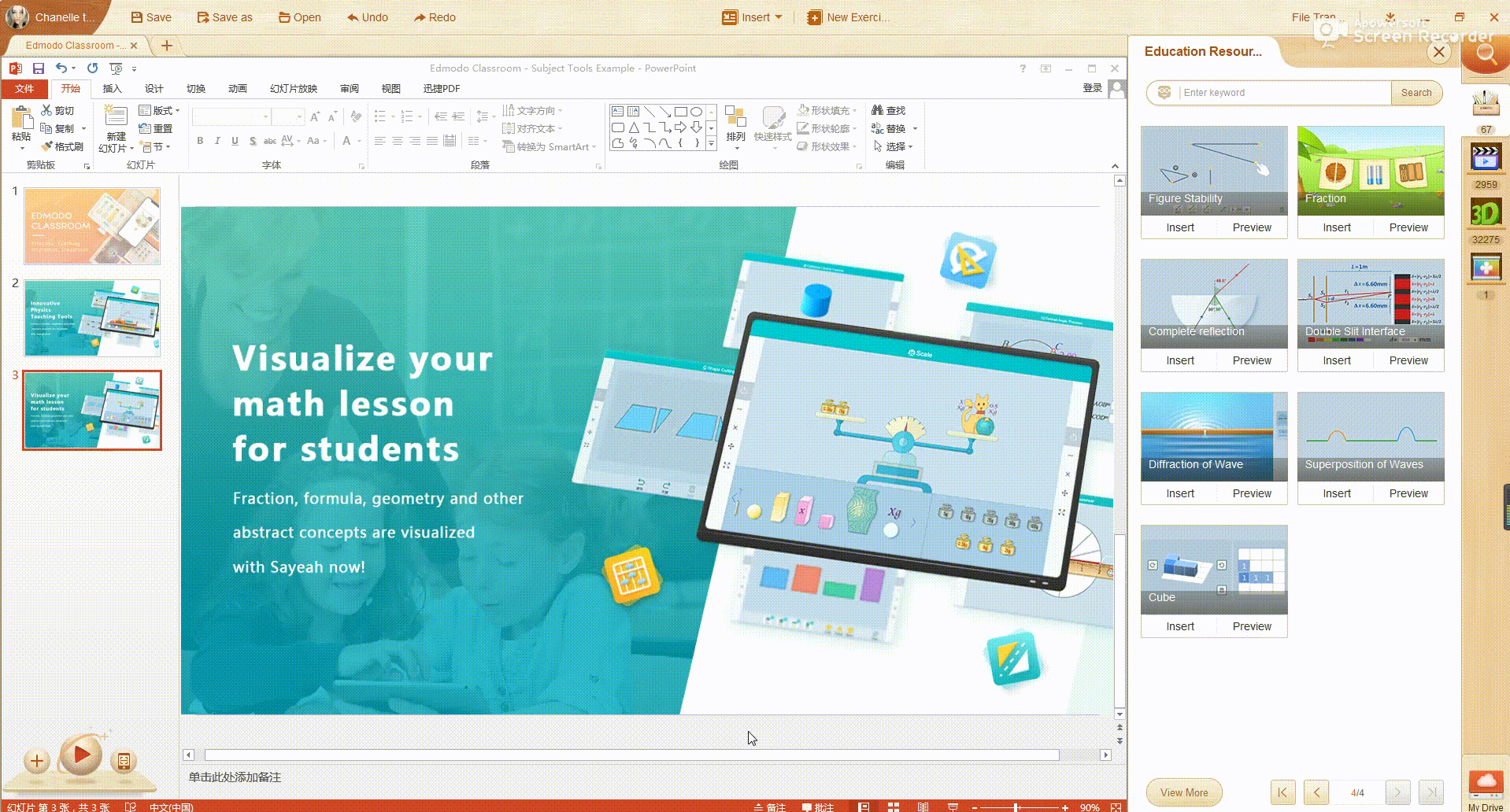Jump to first page of resources

point(1282,792)
